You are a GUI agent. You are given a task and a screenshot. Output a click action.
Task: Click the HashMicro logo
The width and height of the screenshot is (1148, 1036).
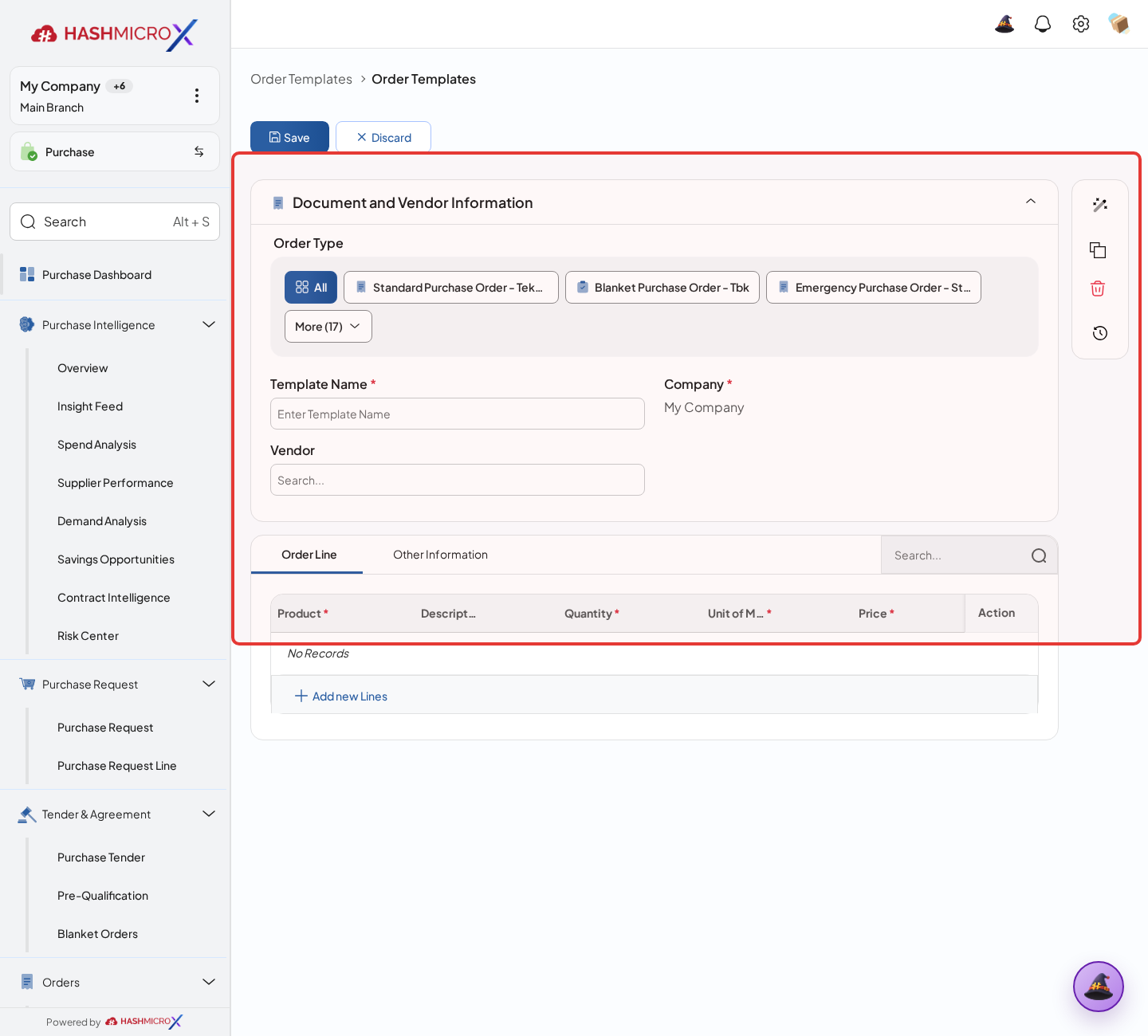tap(115, 34)
